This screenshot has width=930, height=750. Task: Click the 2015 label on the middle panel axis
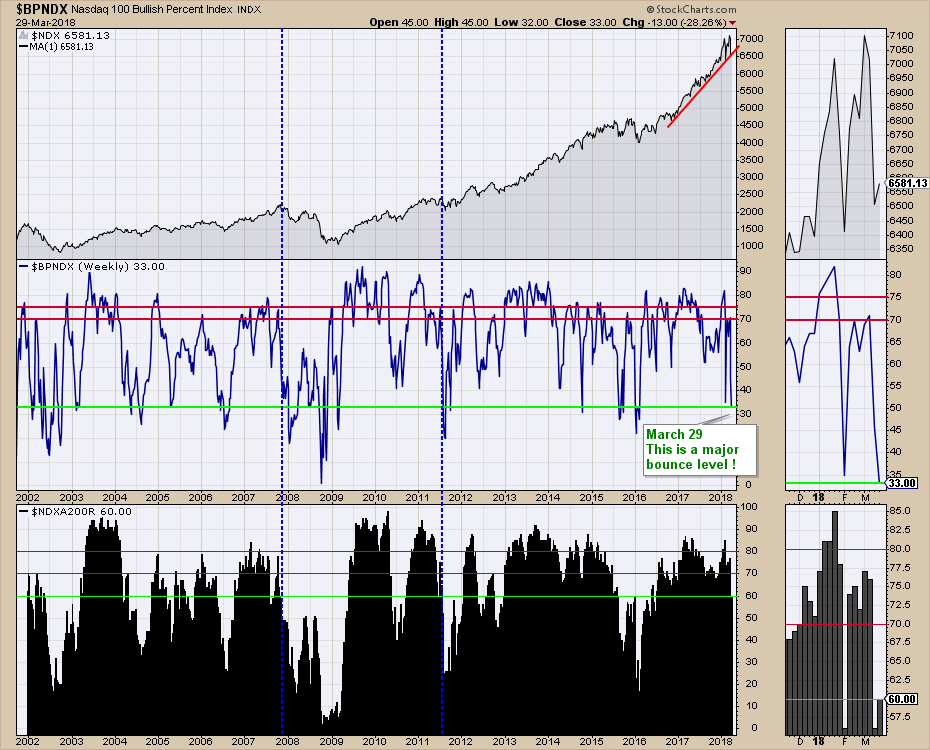click(x=591, y=497)
